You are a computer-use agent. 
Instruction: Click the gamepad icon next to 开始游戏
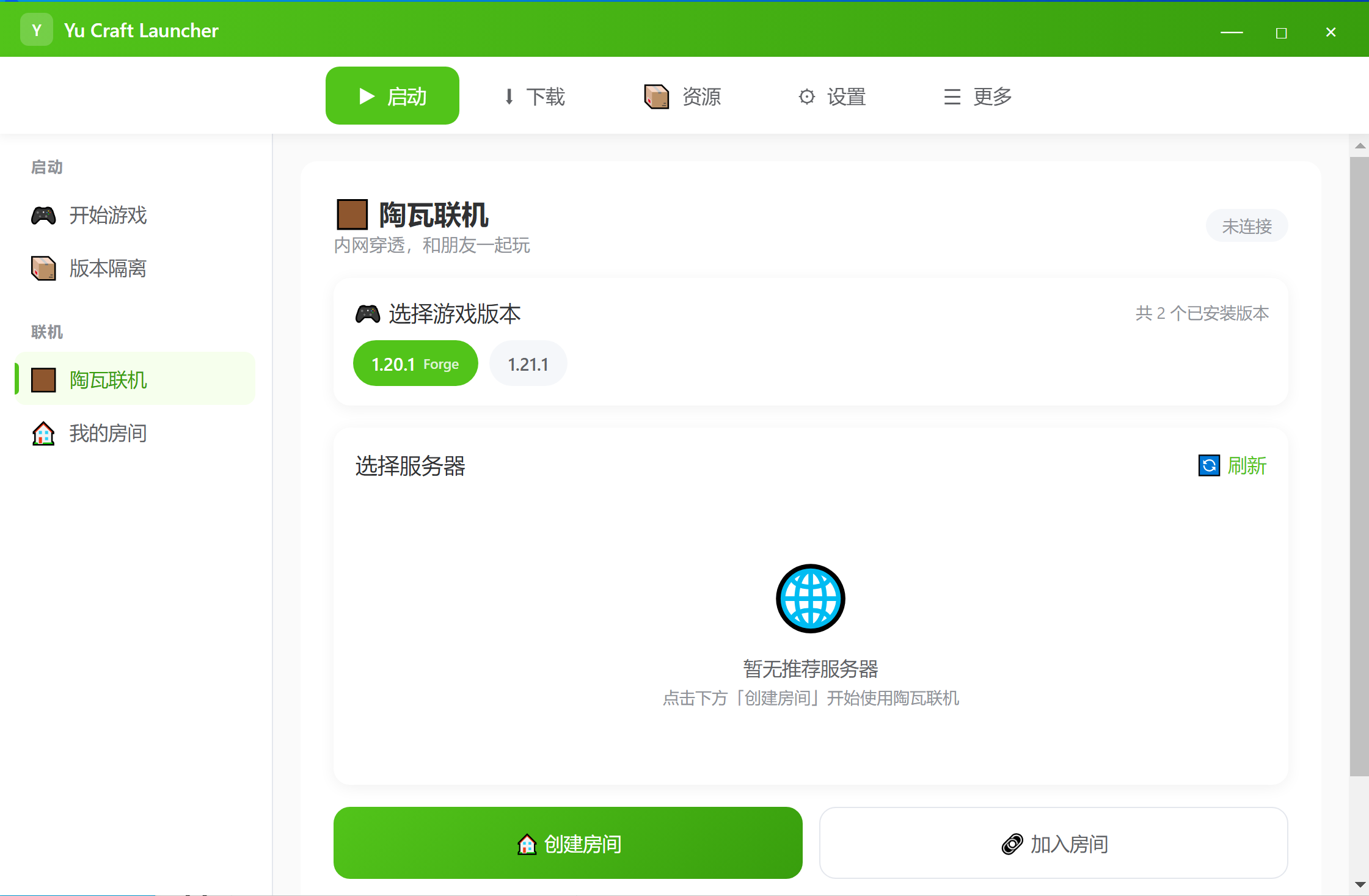pyautogui.click(x=43, y=215)
